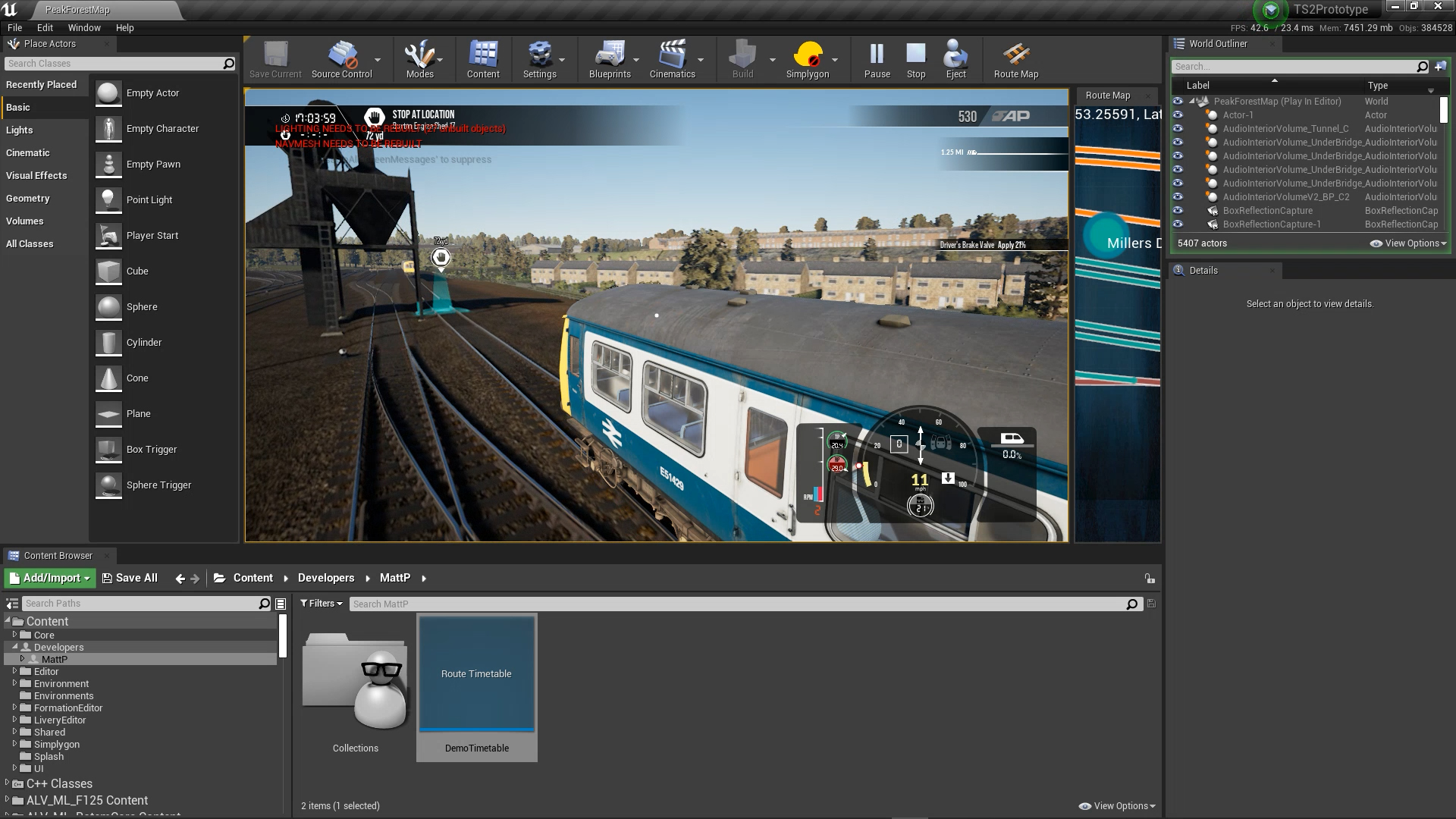Screen dimensions: 1456x819
Task: Collapse the Developers folder in Content Browser
Action: [x=15, y=647]
